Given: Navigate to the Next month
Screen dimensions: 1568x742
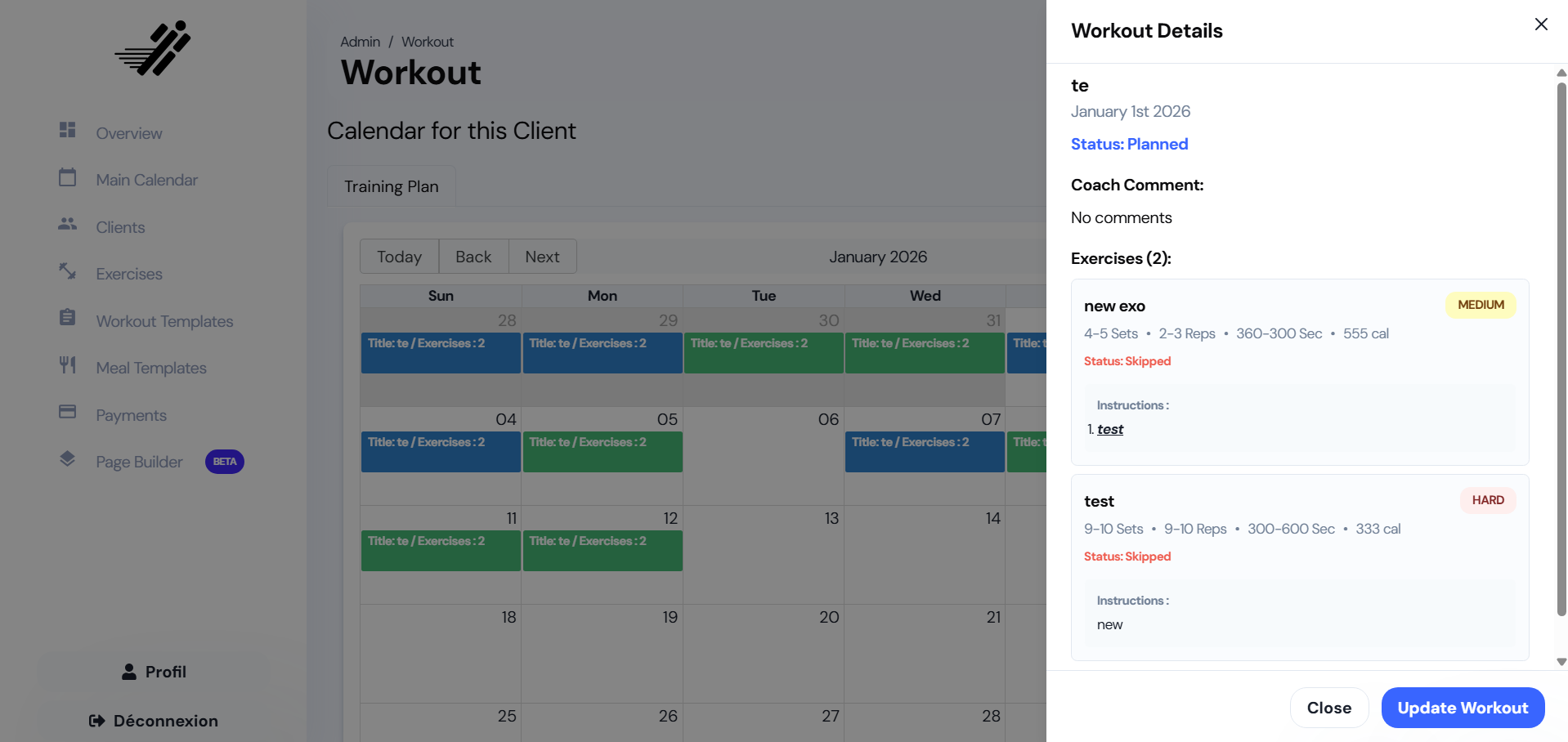Looking at the screenshot, I should [x=542, y=257].
